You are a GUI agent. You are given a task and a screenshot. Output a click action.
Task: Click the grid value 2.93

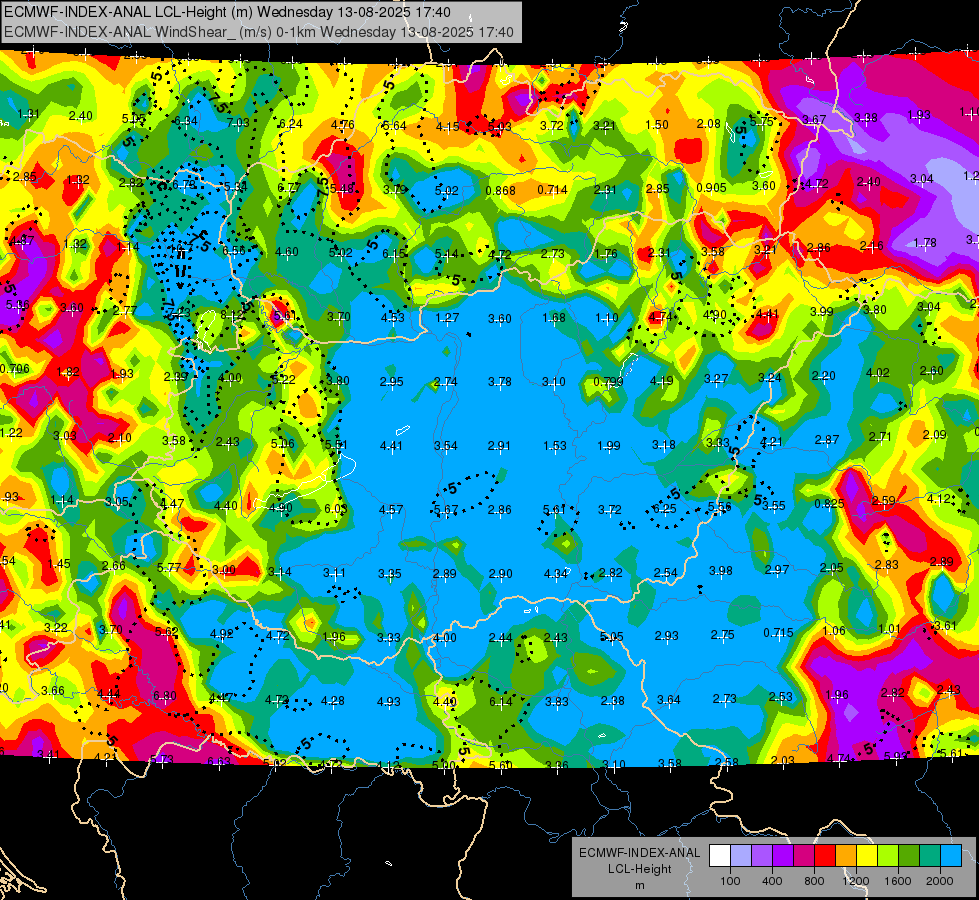[666, 635]
